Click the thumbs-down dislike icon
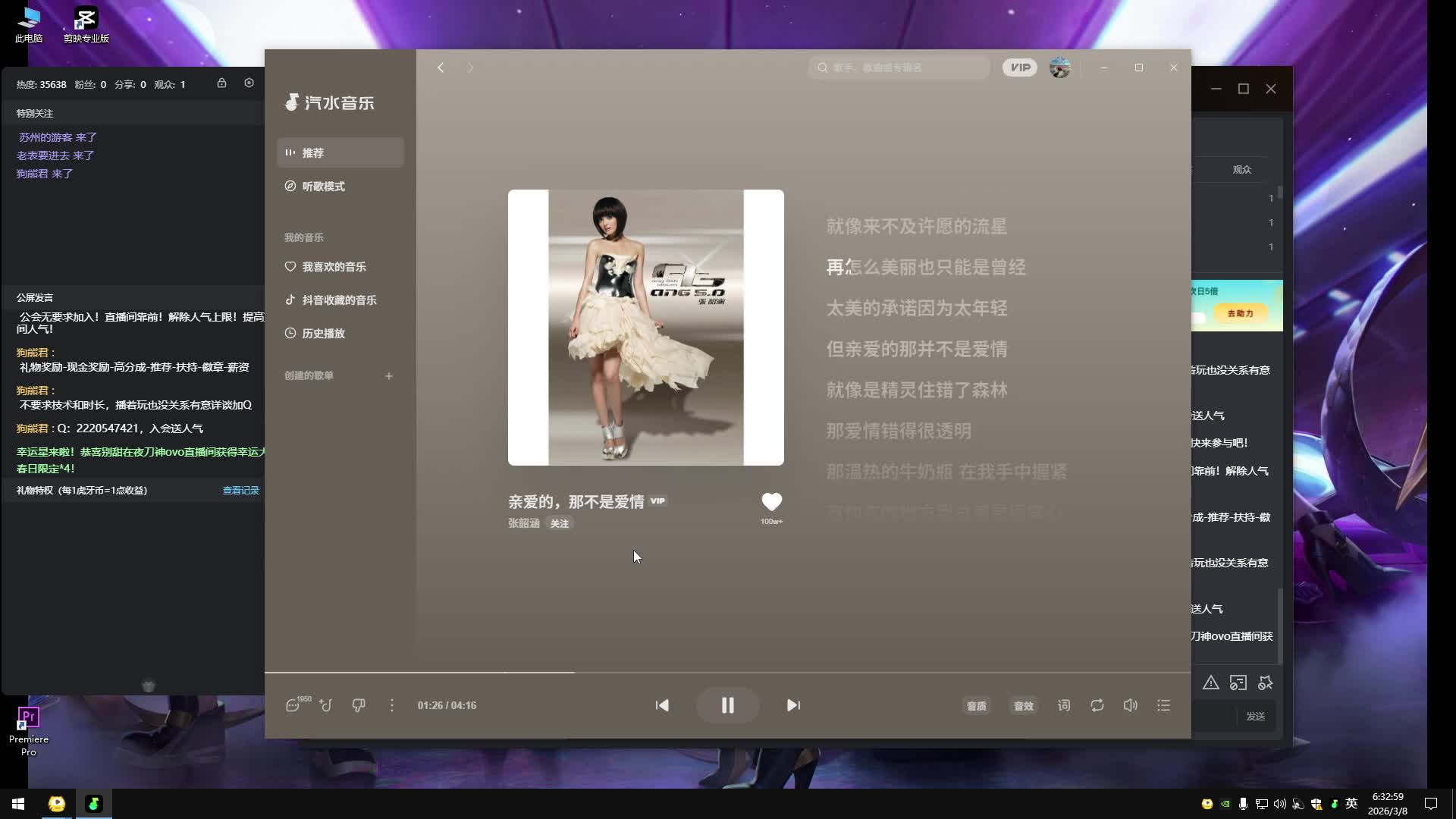 359,705
